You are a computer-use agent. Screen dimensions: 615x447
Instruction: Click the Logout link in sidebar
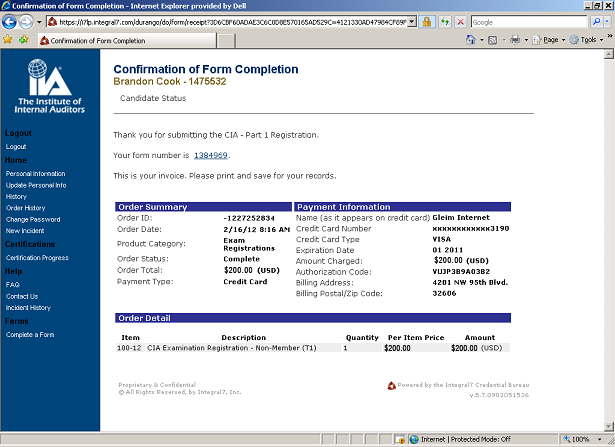pos(16,147)
